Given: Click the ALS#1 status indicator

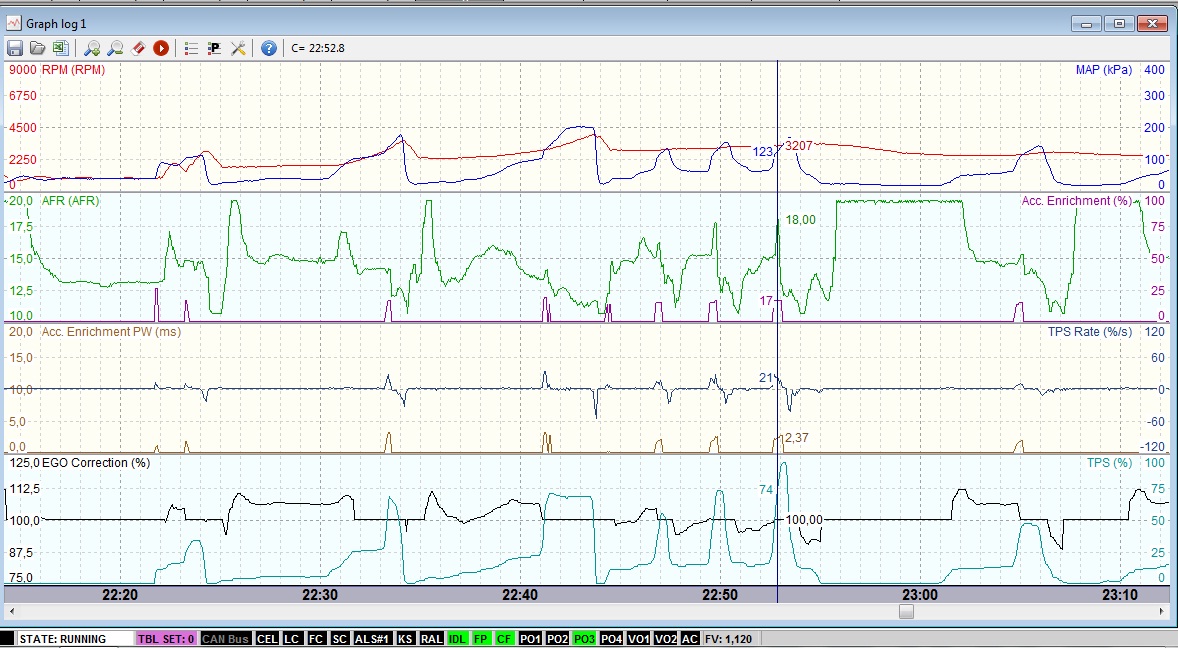Looking at the screenshot, I should point(372,639).
